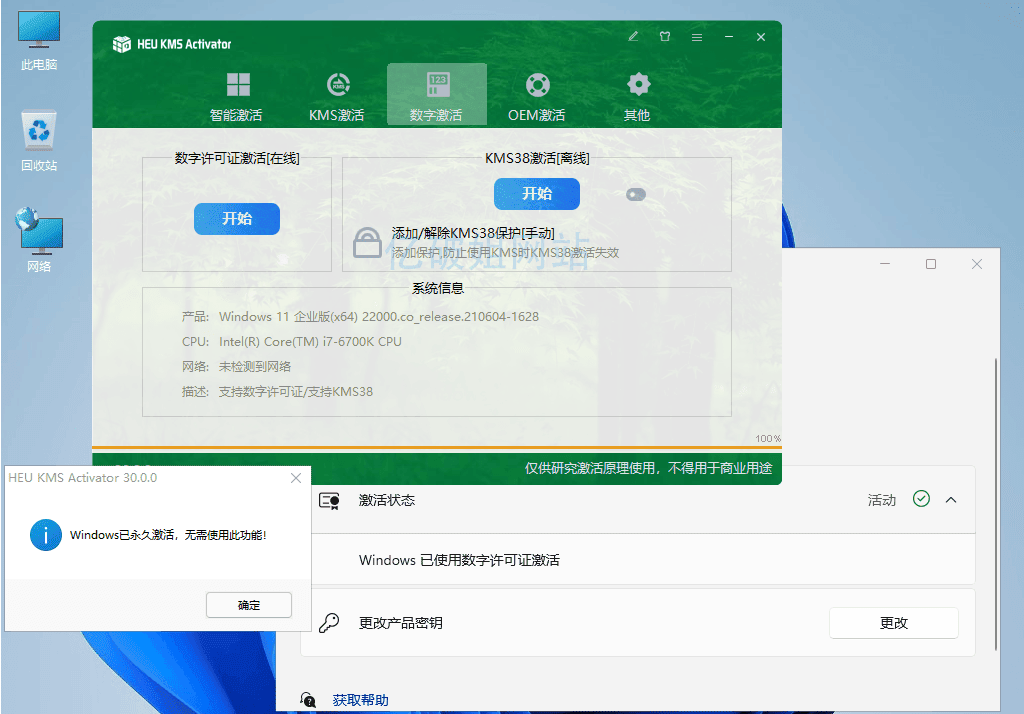Open the shirt-shaped skin icon in title bar

pyautogui.click(x=664, y=36)
